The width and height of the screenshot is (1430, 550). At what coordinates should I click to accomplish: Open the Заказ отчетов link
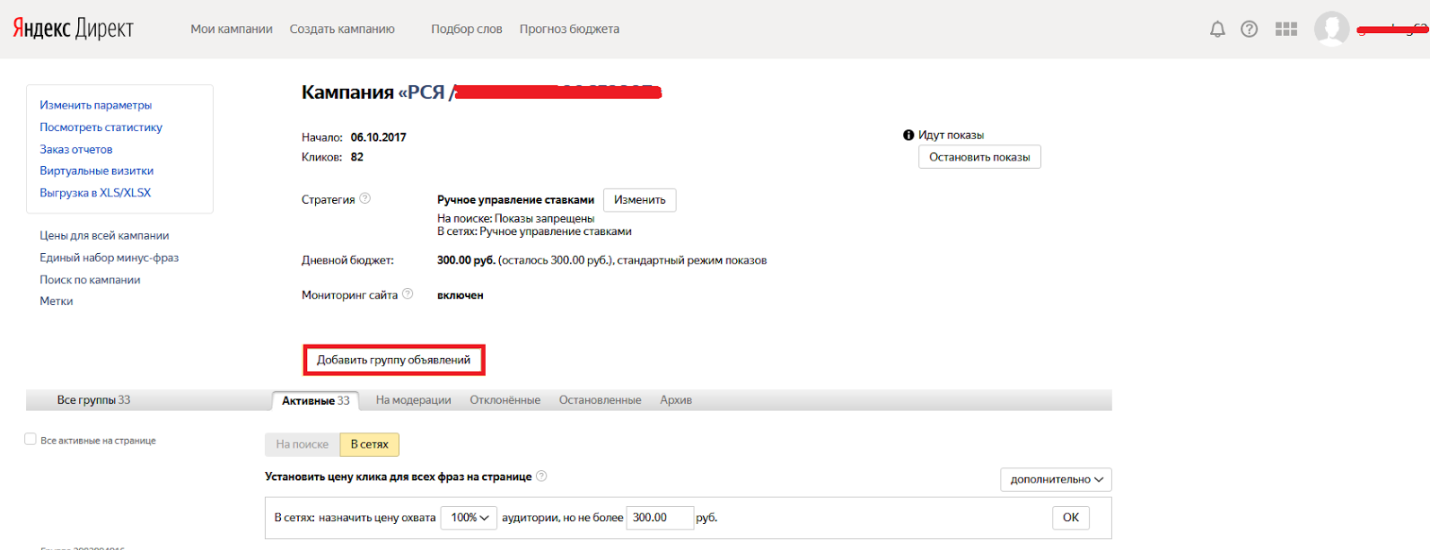(x=76, y=149)
